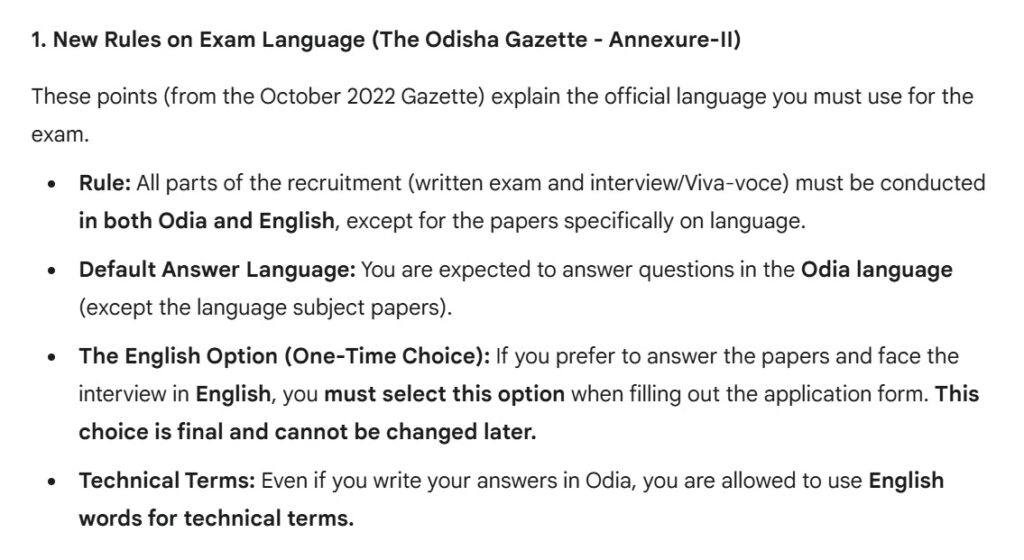Click bold "words for technical terms." text
This screenshot has height=560, width=1024.
216,519
